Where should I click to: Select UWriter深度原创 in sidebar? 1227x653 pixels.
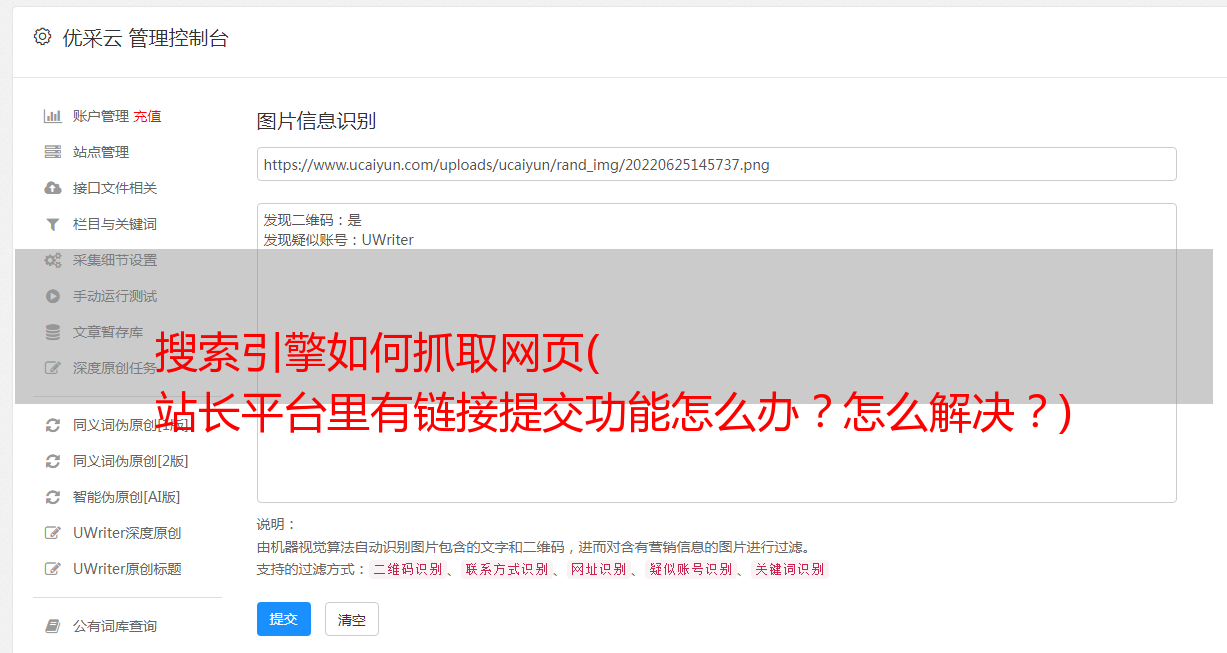pyautogui.click(x=127, y=533)
